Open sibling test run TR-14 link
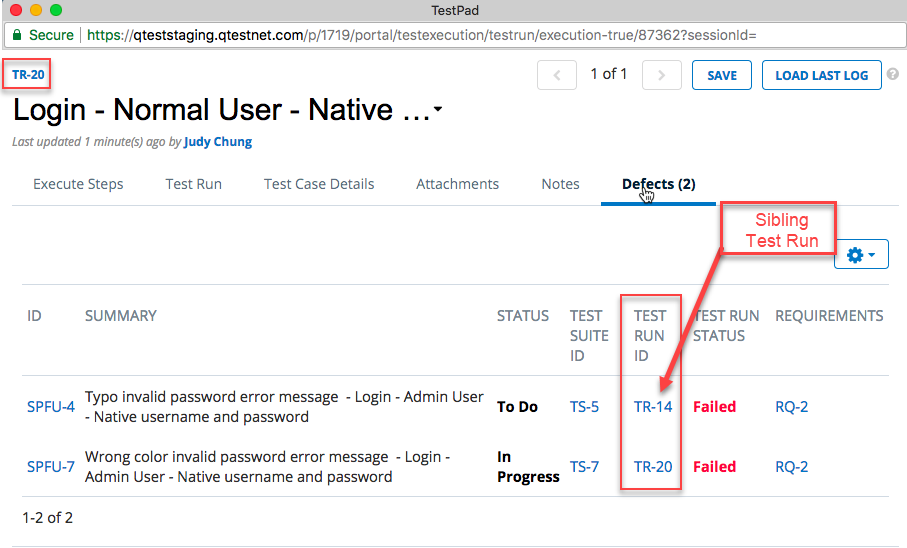This screenshot has height=548, width=907. point(653,407)
